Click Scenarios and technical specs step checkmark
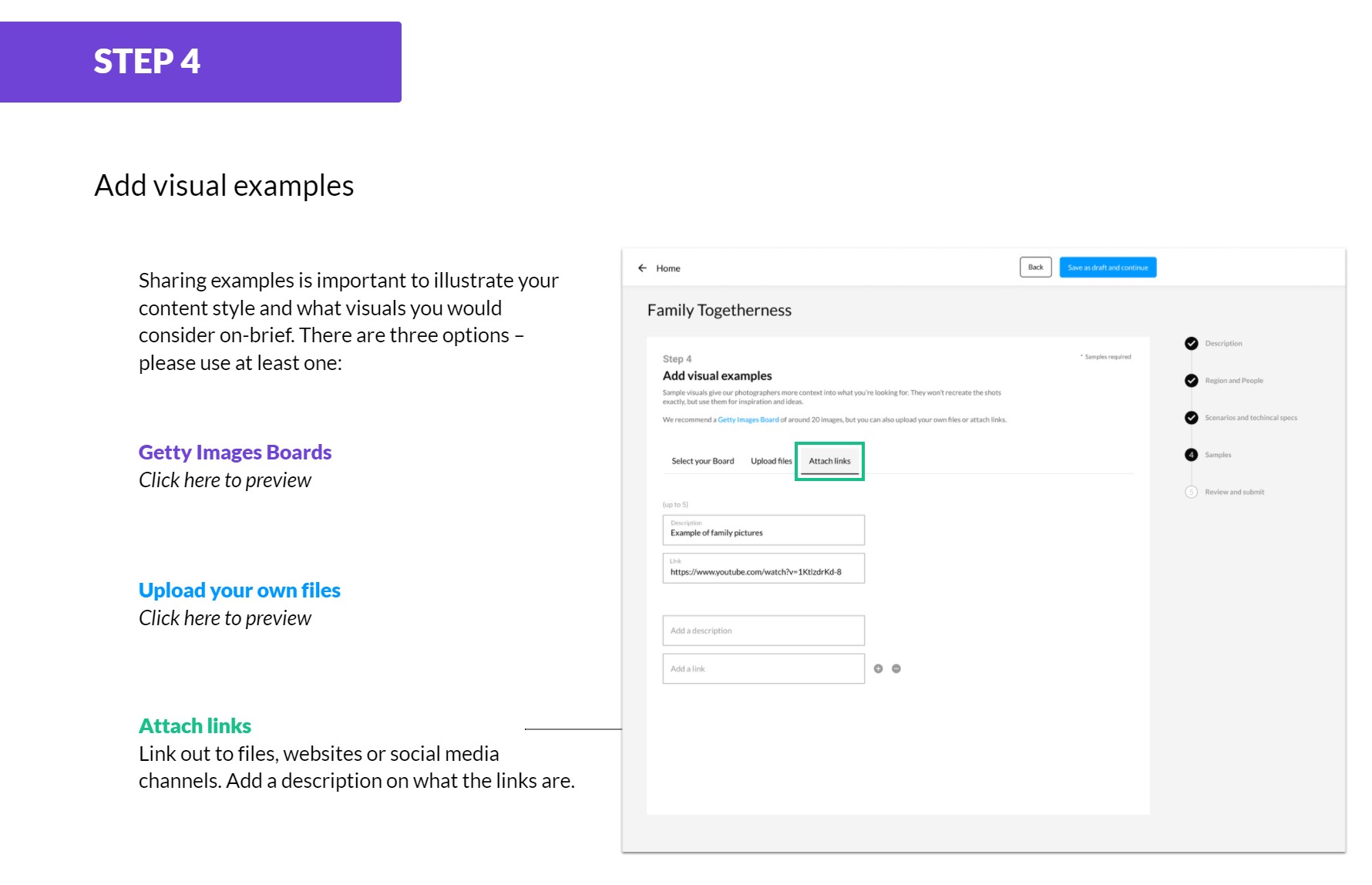1372x885 pixels. click(x=1192, y=418)
